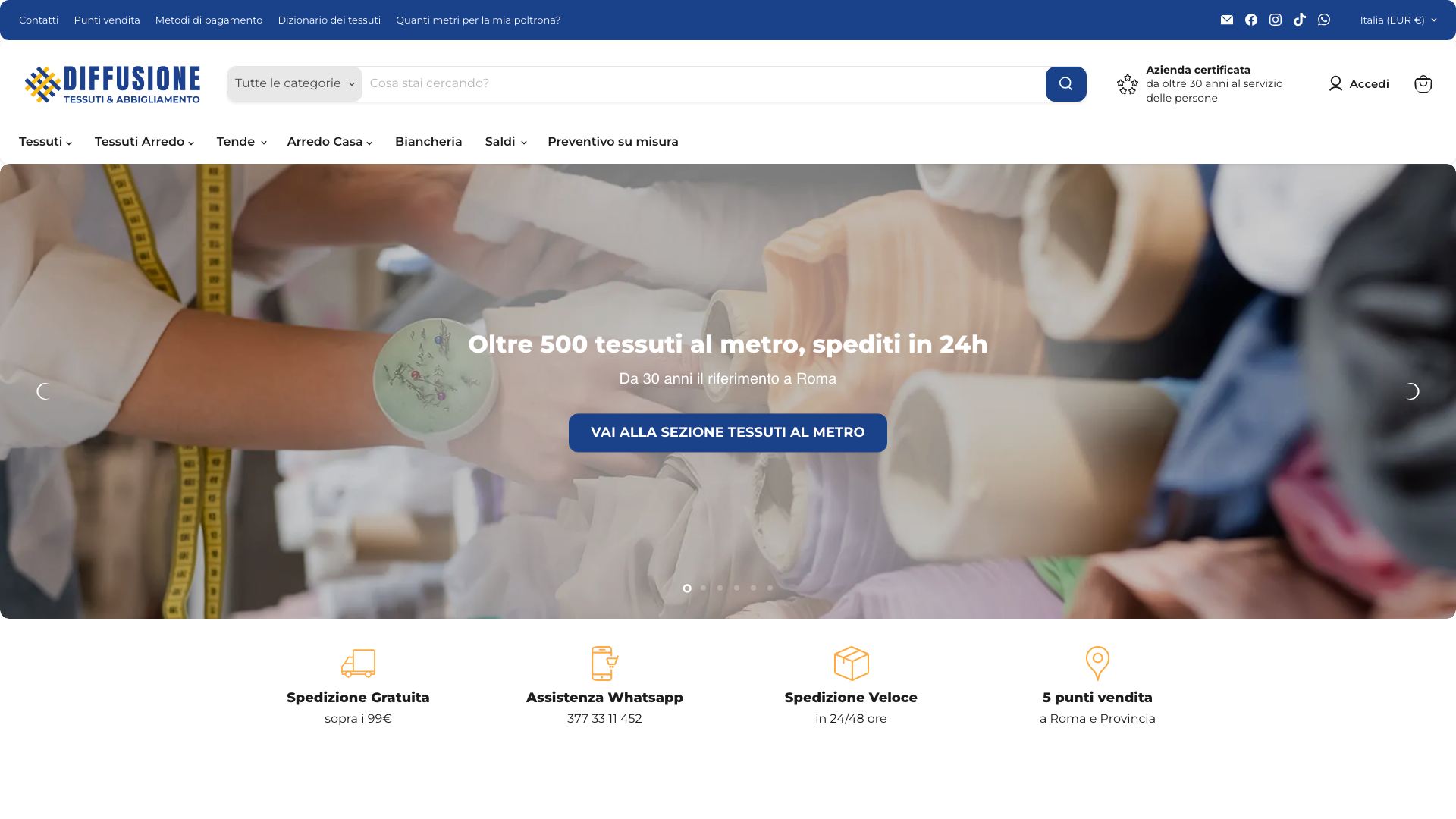
Task: Open the shopping cart icon
Action: tap(1423, 84)
